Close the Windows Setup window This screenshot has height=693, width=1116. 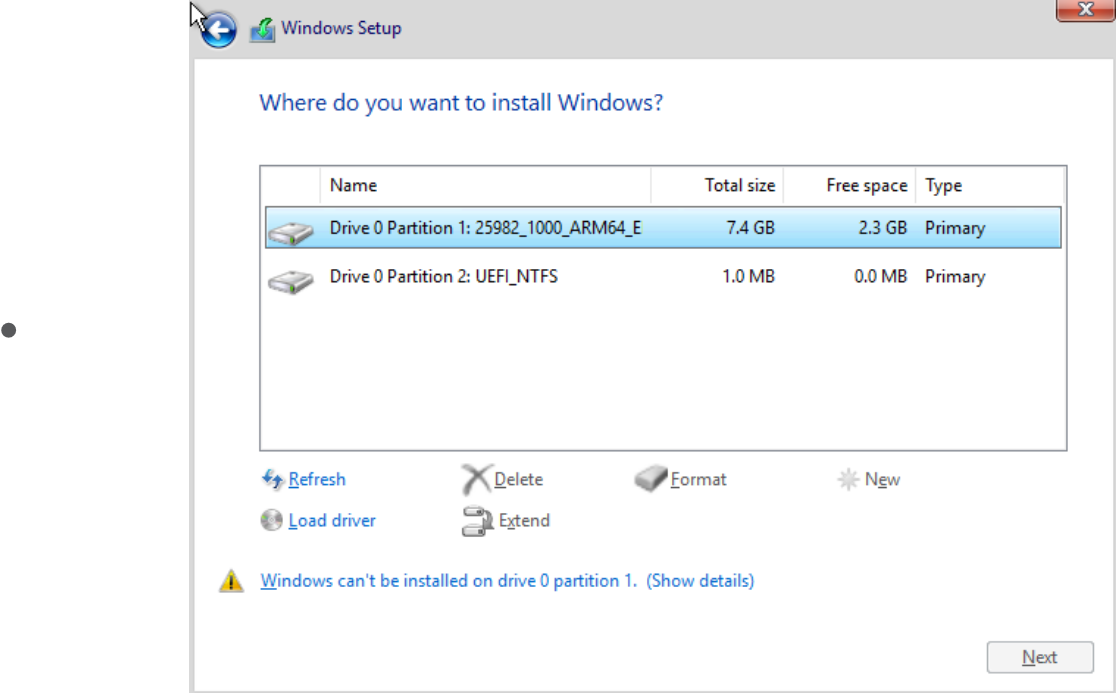(1085, 10)
